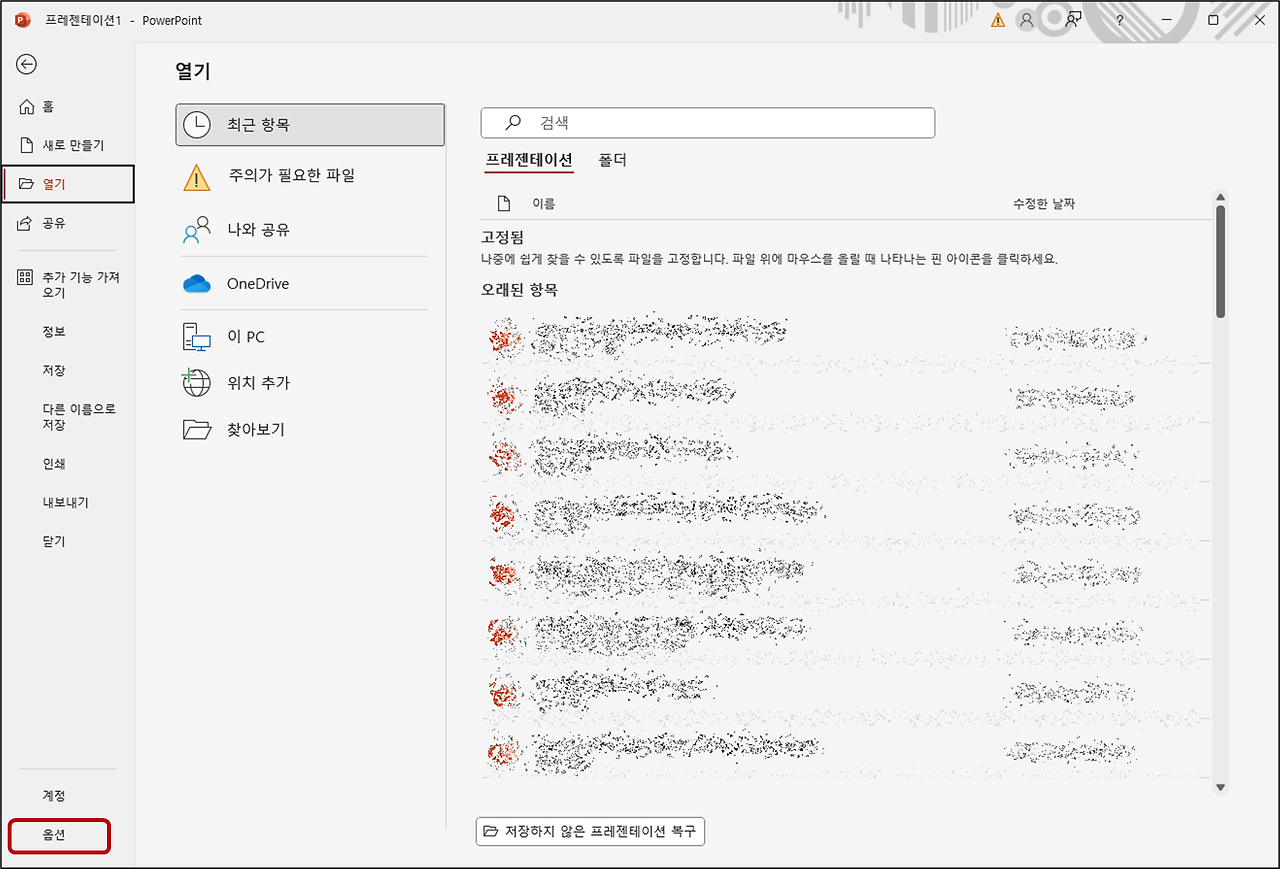Viewport: 1280px width, 869px height.
Task: Sort by the file type icon column header
Action: click(x=504, y=204)
